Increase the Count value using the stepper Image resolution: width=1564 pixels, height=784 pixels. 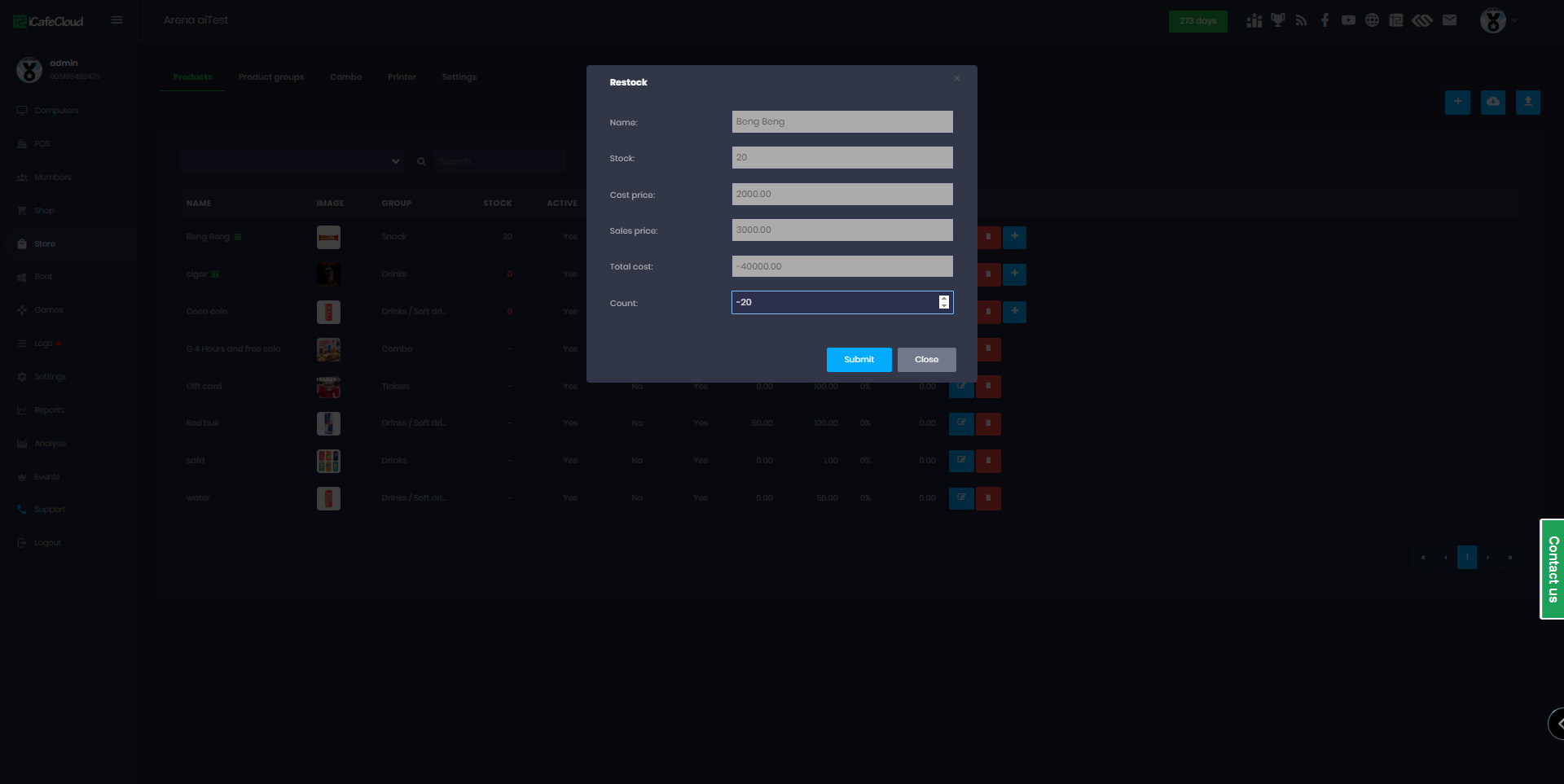click(943, 299)
